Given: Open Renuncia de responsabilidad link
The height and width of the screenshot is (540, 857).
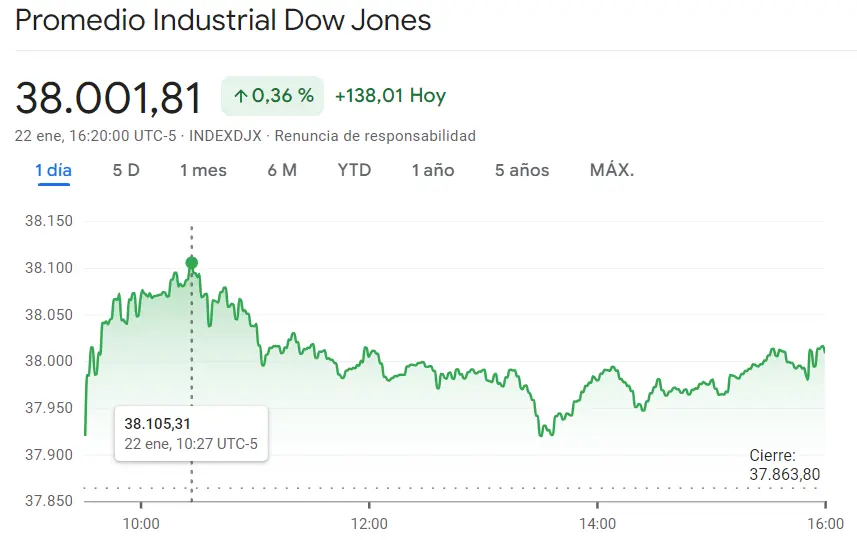Looking at the screenshot, I should (x=375, y=136).
